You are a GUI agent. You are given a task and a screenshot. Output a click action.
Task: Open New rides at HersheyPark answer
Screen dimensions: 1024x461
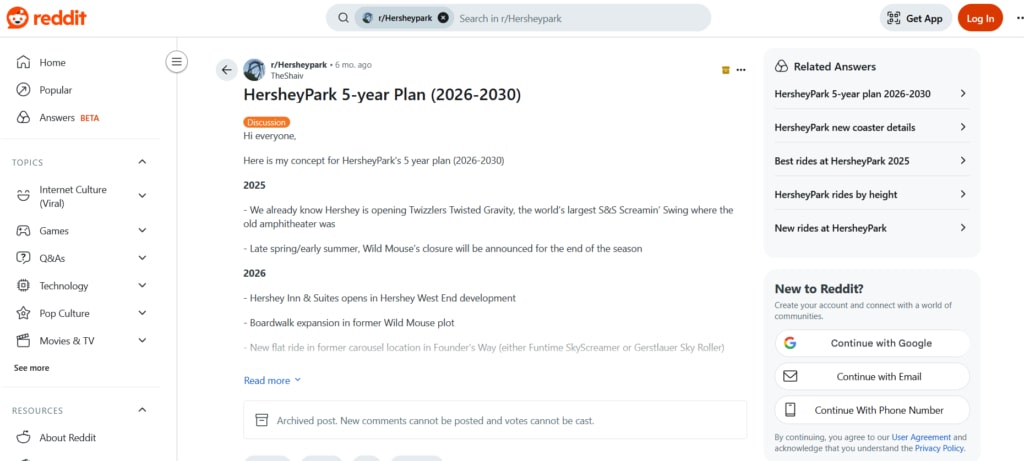pyautogui.click(x=871, y=228)
